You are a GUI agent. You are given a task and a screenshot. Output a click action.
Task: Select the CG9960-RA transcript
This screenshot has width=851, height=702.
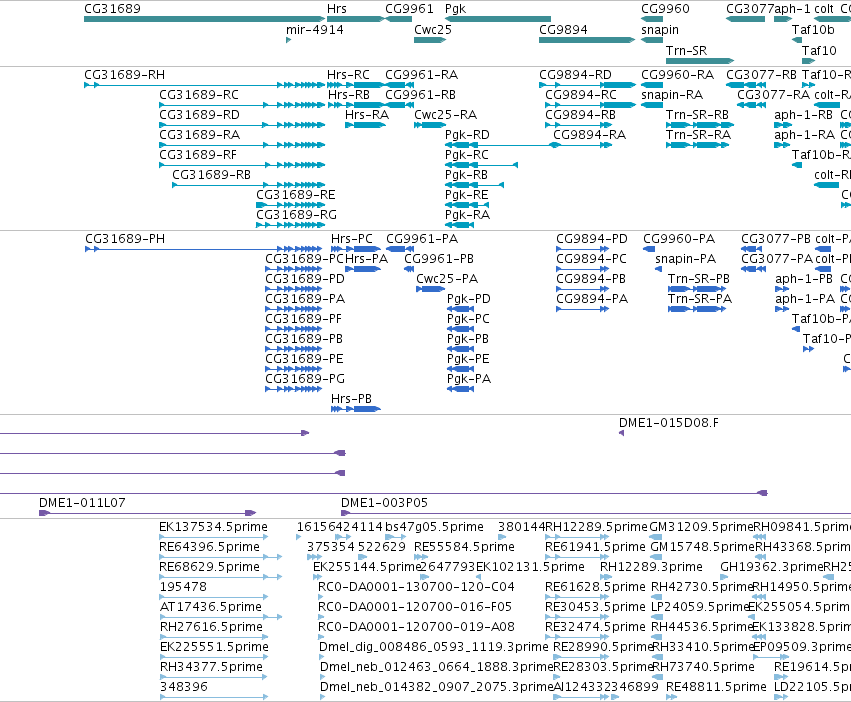click(652, 85)
